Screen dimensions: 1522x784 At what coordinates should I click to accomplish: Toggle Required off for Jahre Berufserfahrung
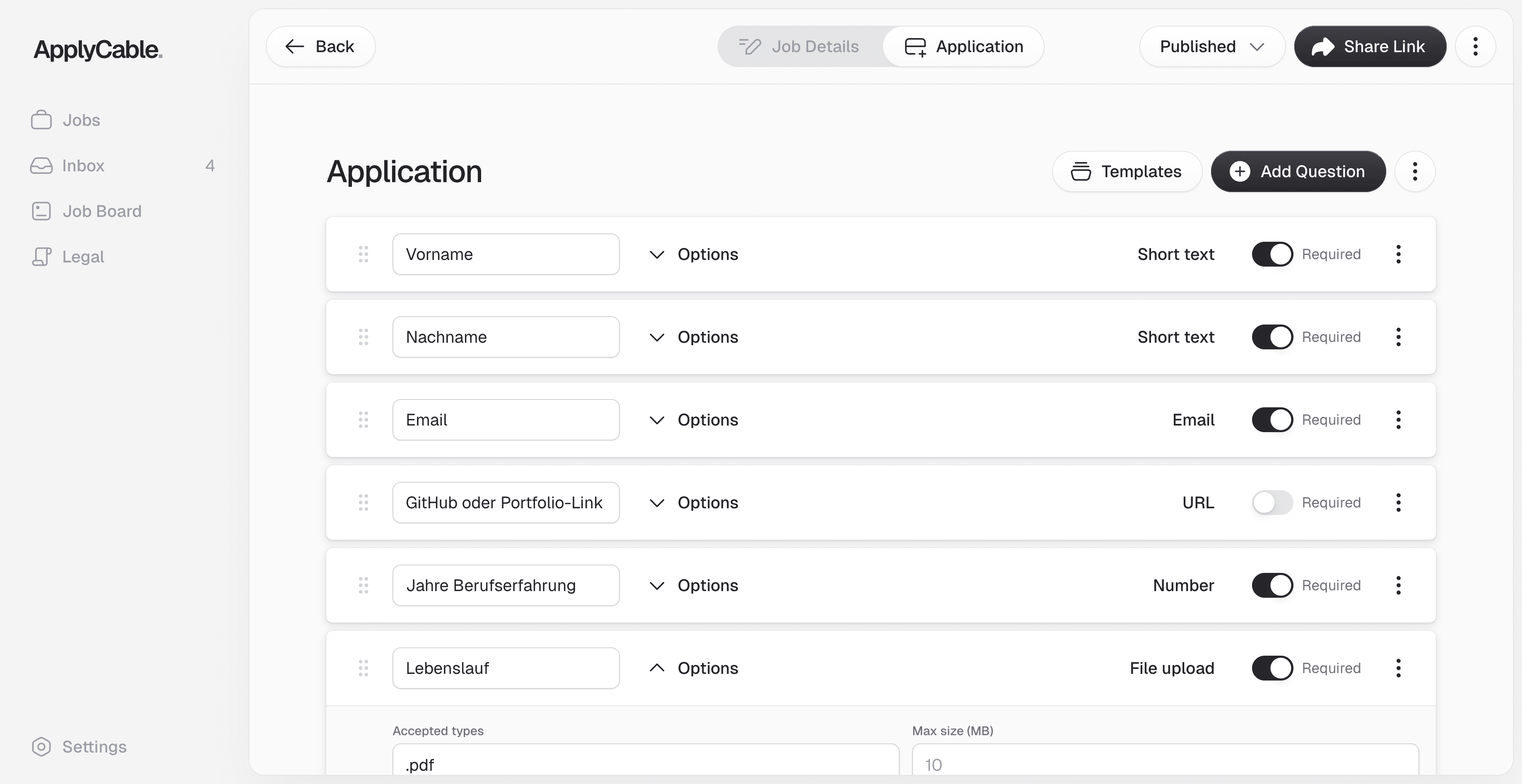pyautogui.click(x=1272, y=585)
